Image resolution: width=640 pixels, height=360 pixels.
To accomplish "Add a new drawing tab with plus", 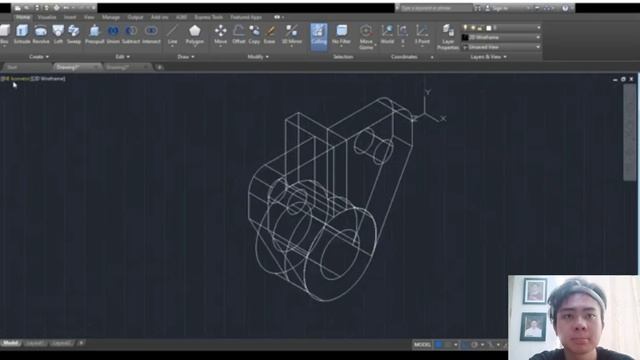I will [x=160, y=67].
